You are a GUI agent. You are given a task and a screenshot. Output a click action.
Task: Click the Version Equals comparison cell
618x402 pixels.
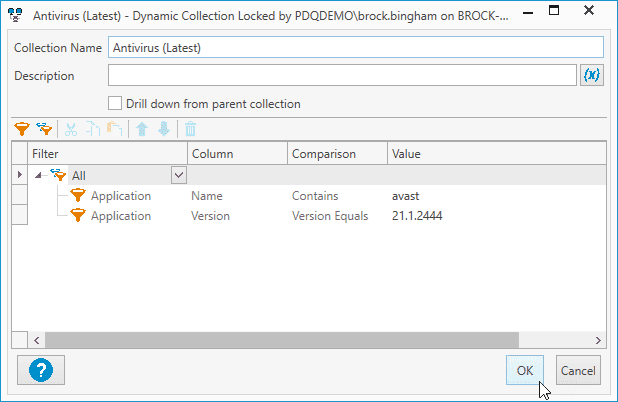coord(330,216)
